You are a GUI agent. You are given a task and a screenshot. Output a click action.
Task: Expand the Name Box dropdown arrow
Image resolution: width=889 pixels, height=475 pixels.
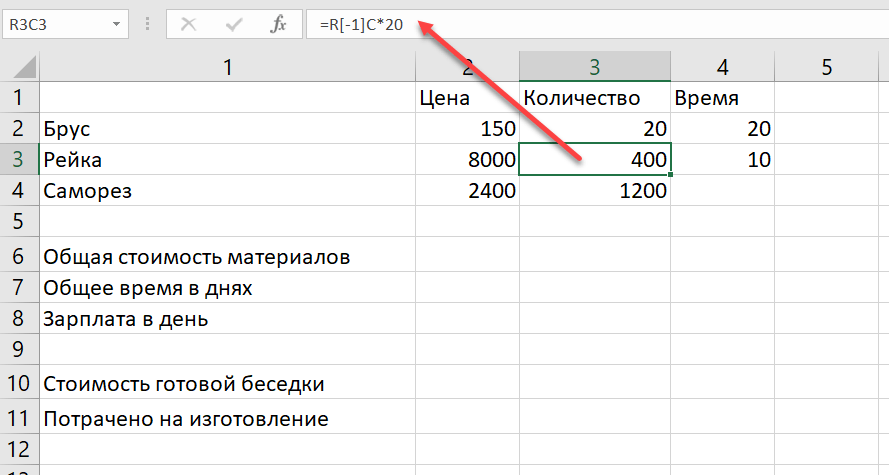click(x=119, y=23)
